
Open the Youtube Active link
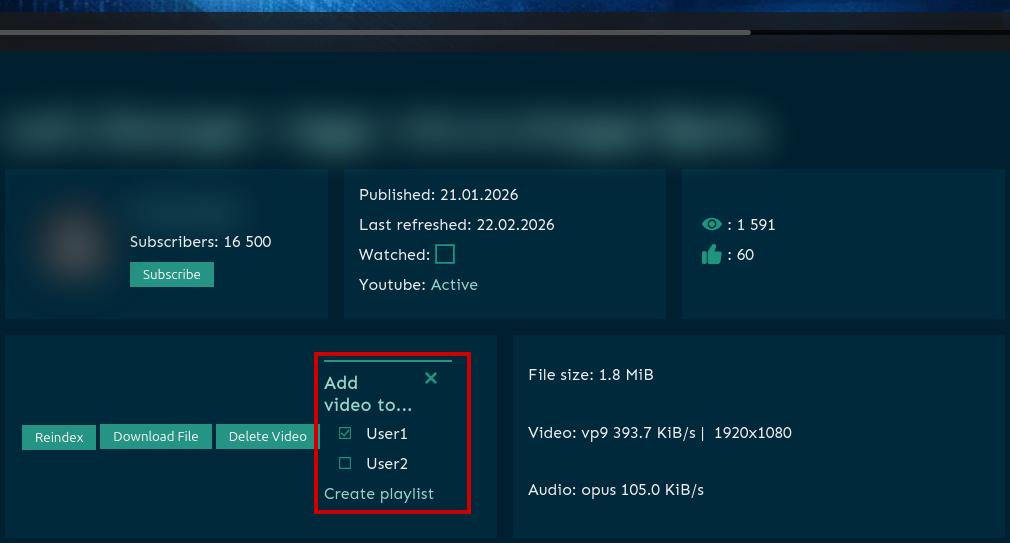coord(454,285)
